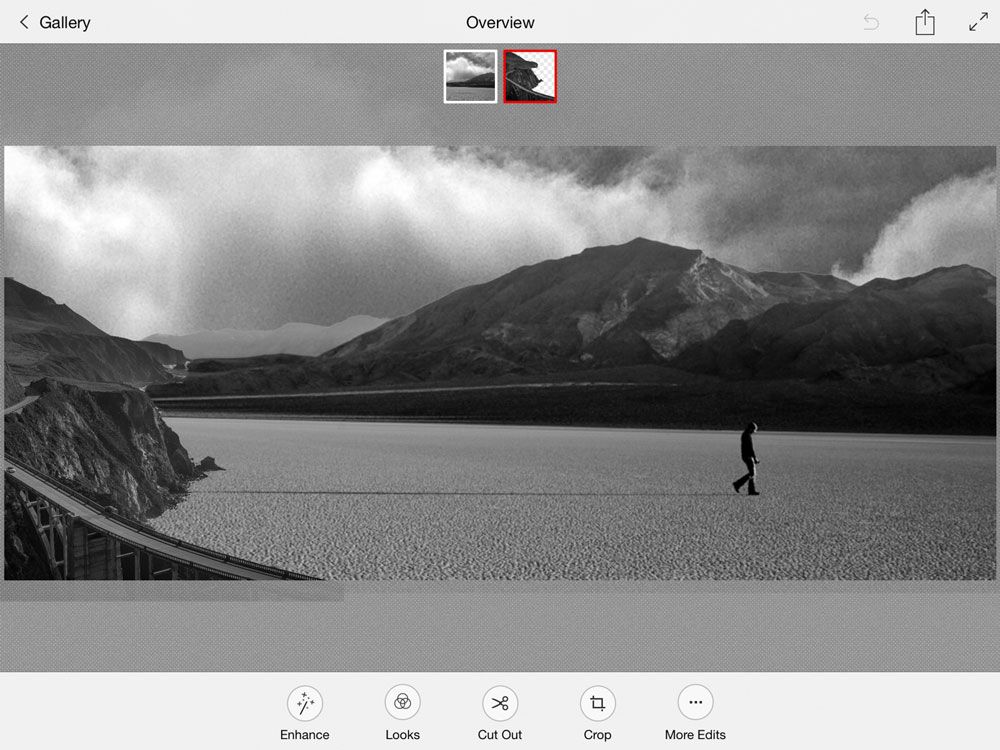
Task: Click the undo arrow icon
Action: (871, 22)
